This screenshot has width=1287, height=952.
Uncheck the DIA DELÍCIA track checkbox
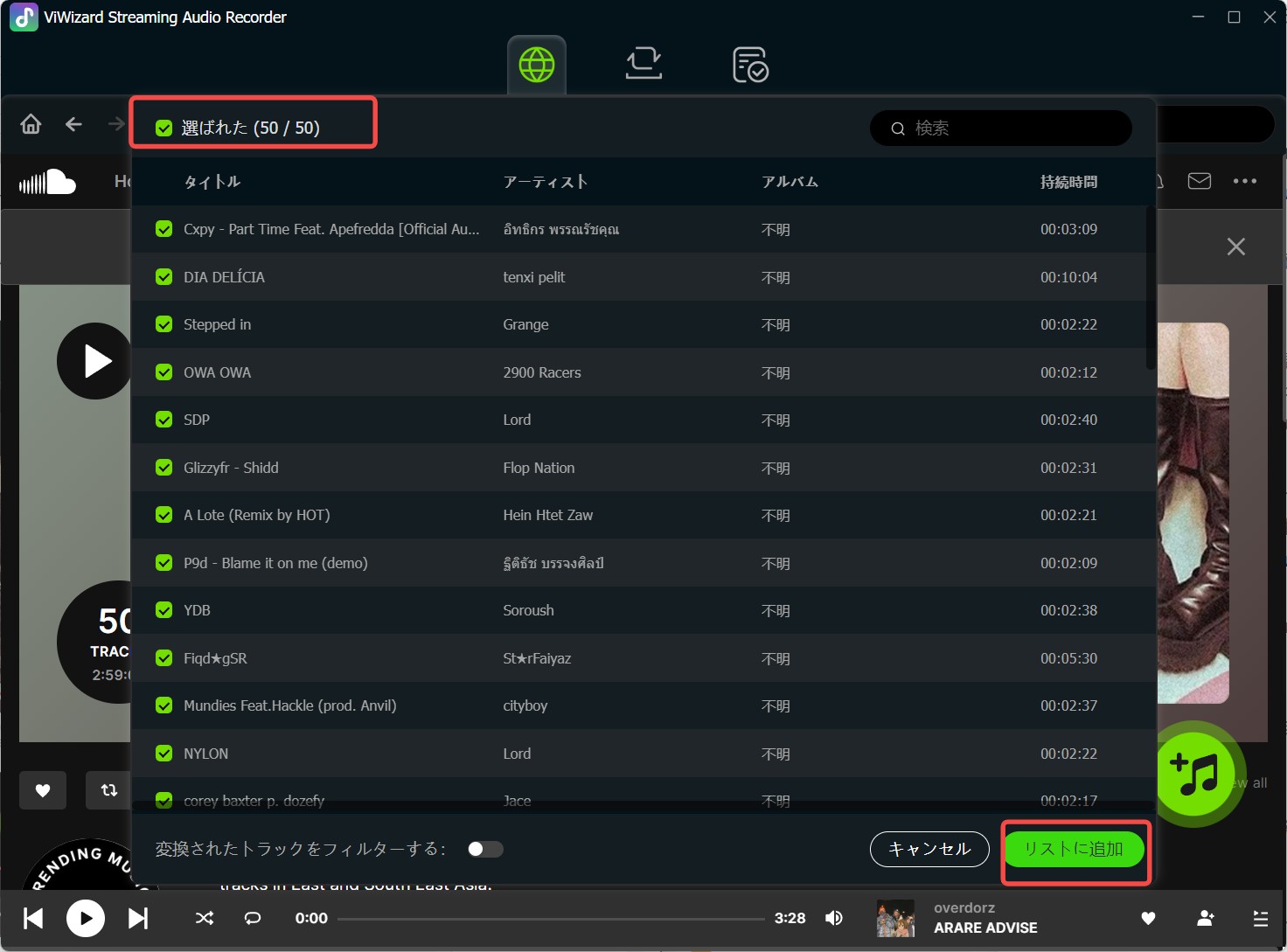[163, 277]
